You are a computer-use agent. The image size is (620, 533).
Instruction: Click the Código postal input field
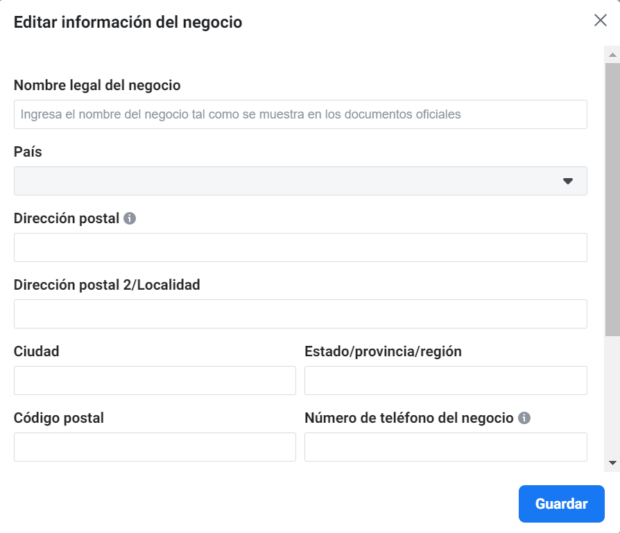155,447
